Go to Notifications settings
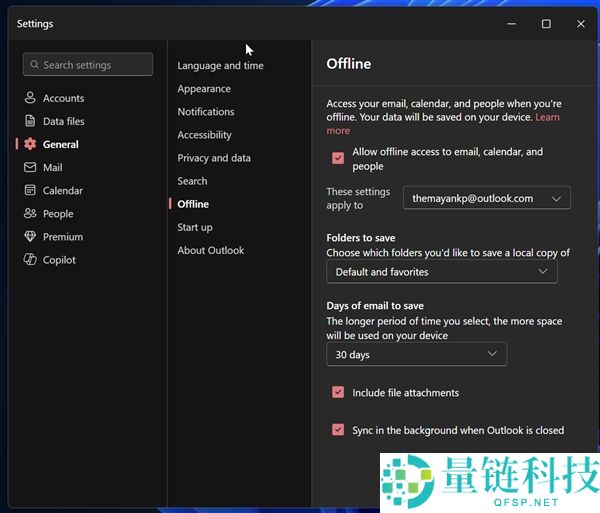Screen dimensions: 600x513 pyautogui.click(x=206, y=112)
